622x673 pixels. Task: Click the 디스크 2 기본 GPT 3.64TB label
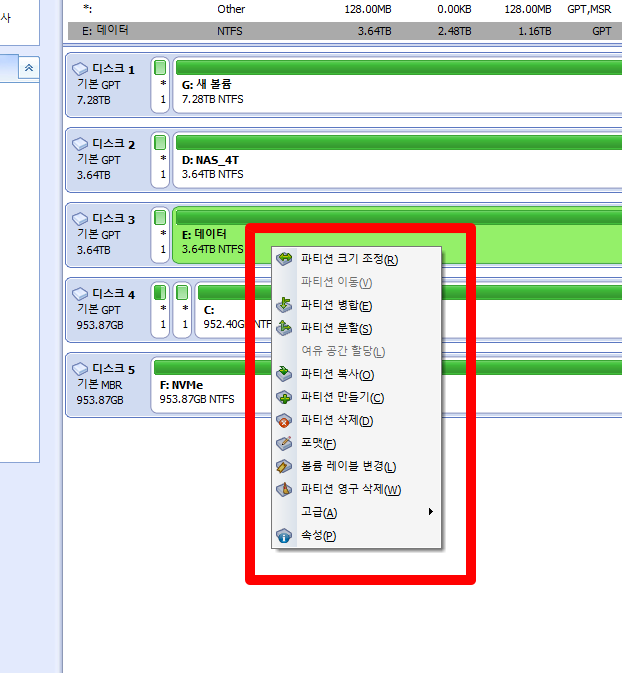[x=105, y=160]
